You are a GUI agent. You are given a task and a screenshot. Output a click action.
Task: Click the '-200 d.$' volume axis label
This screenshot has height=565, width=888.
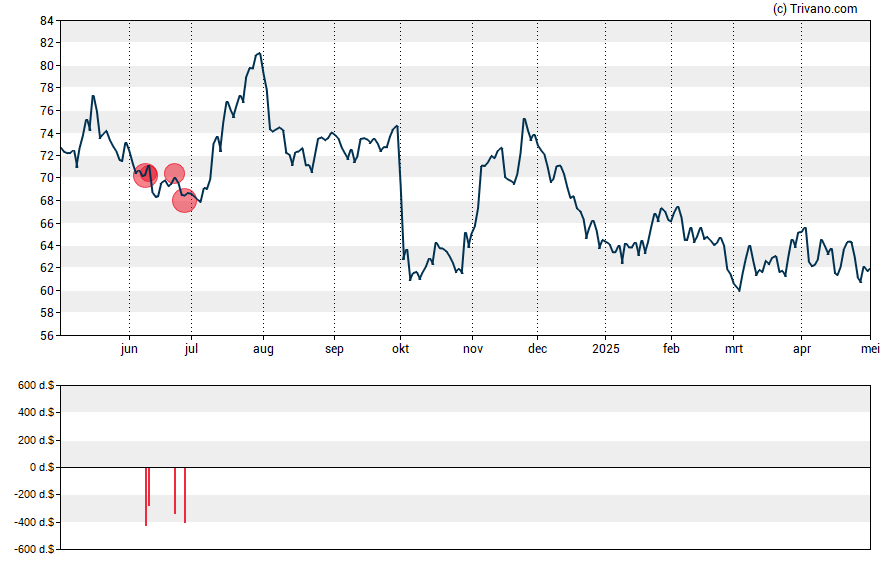click(x=34, y=494)
